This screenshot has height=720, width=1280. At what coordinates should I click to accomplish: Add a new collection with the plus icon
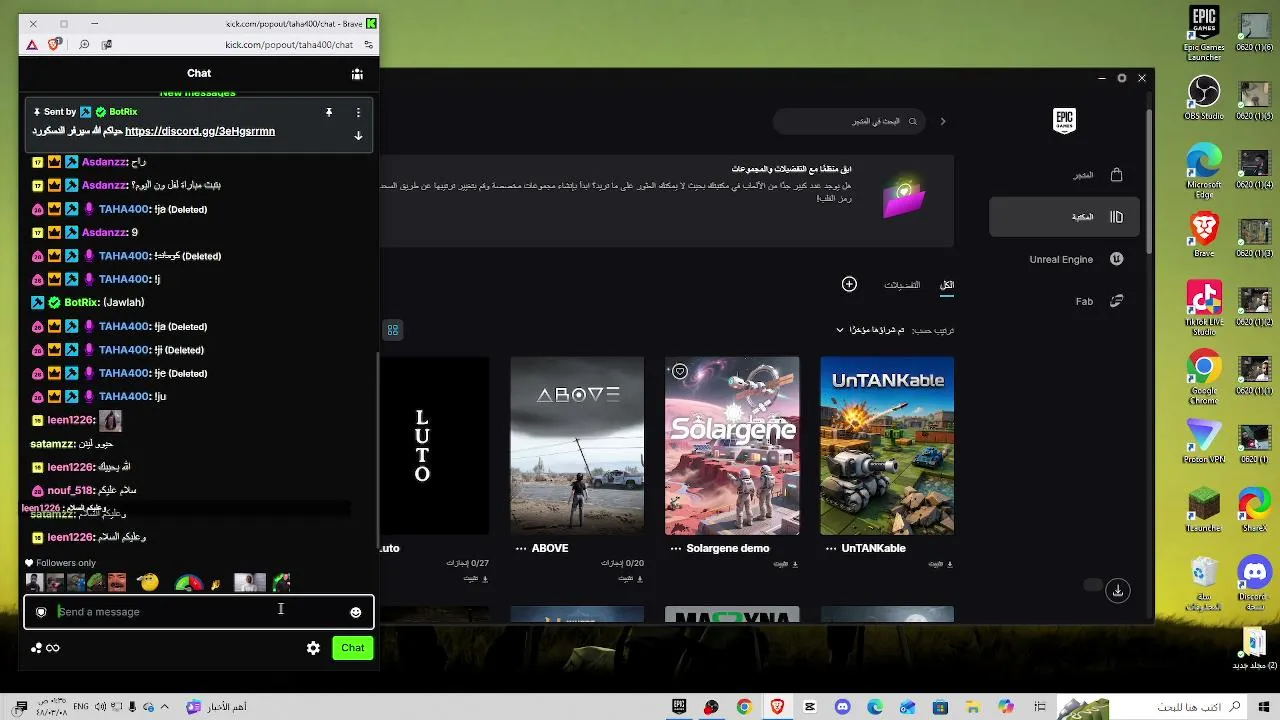tap(849, 285)
